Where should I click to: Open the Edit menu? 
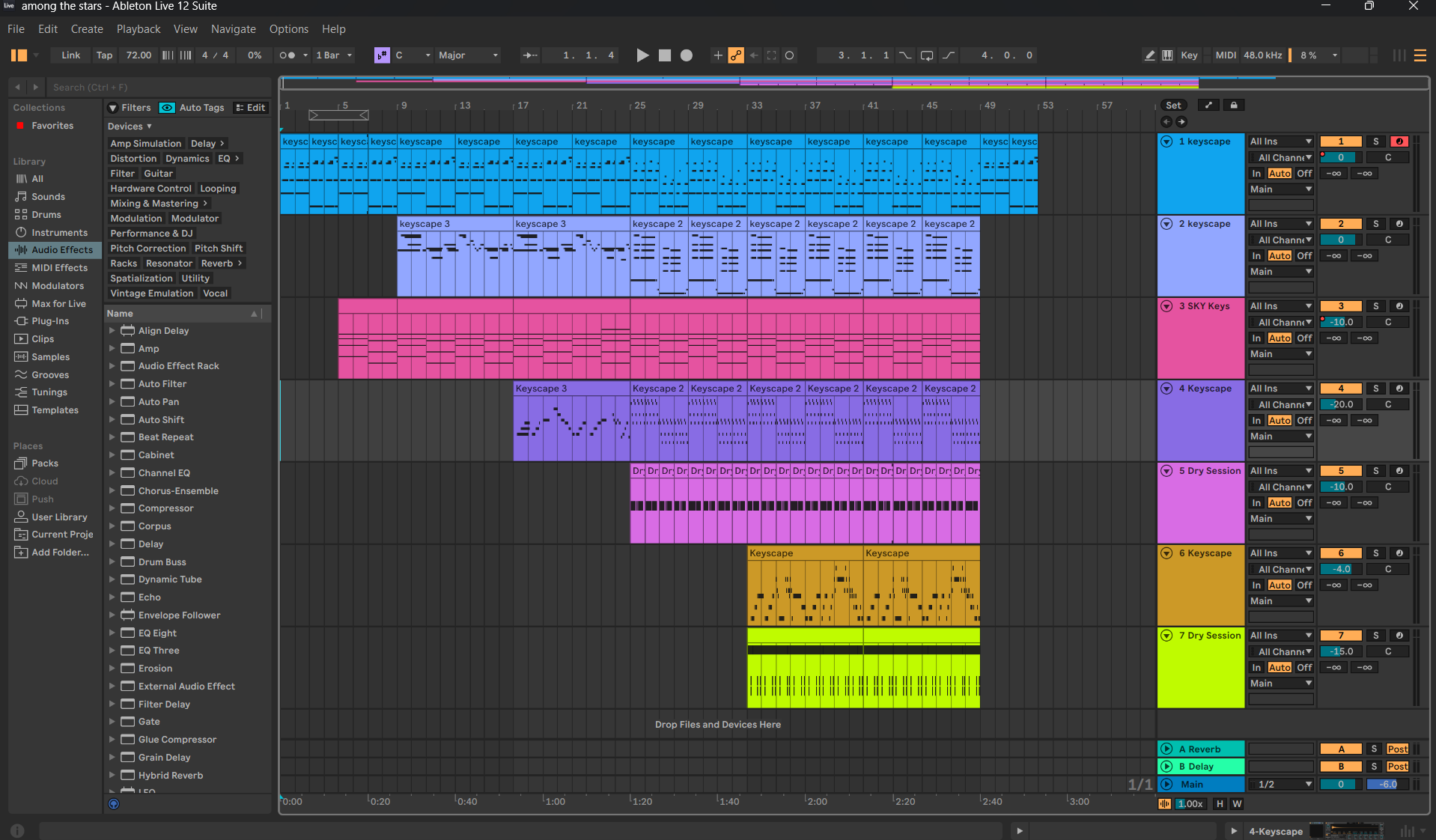tap(48, 29)
